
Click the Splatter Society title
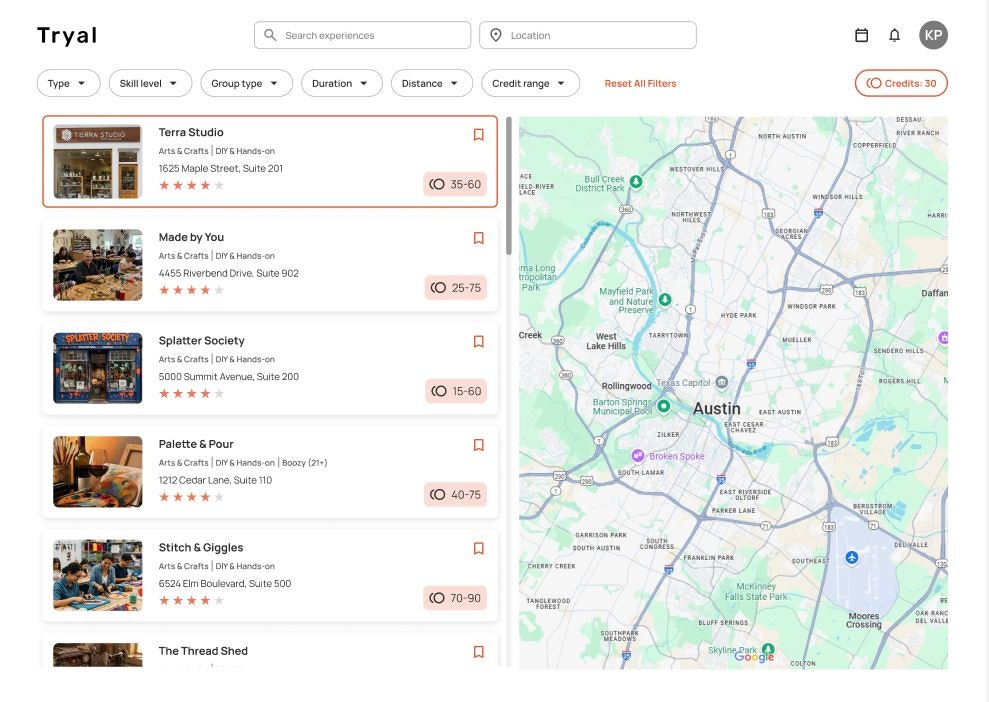point(201,341)
